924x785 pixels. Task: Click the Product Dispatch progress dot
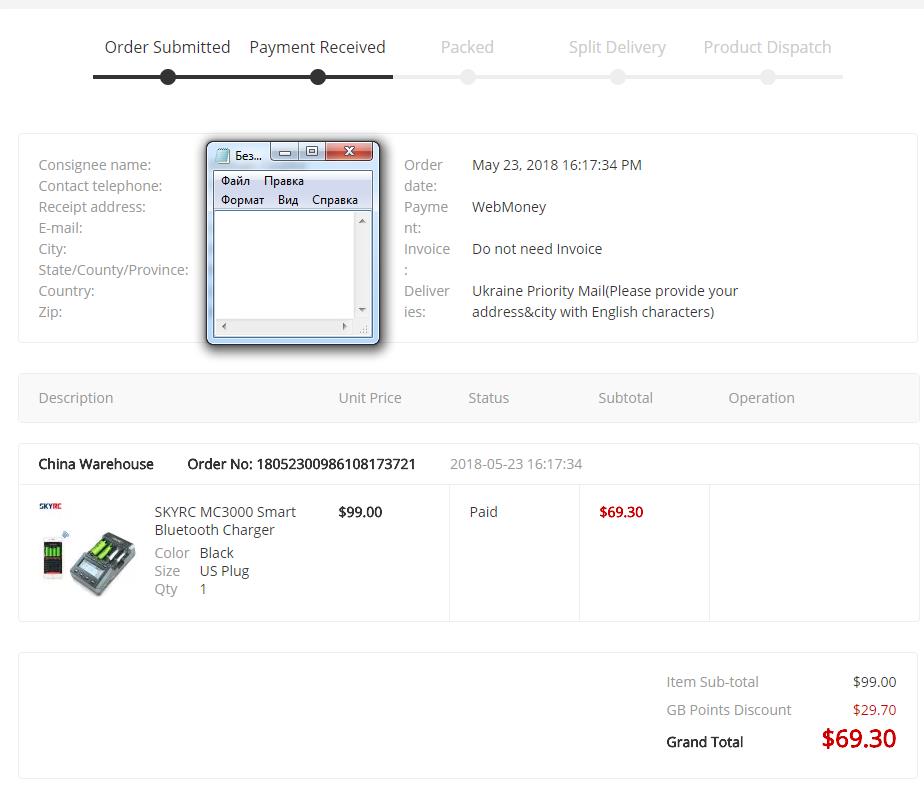[768, 77]
